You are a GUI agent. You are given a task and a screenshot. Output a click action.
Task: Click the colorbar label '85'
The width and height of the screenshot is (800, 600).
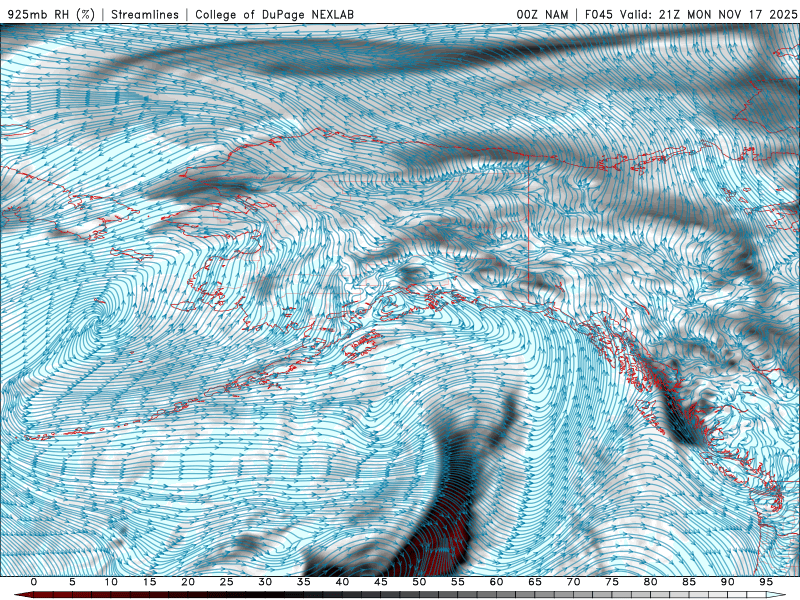[x=689, y=582]
